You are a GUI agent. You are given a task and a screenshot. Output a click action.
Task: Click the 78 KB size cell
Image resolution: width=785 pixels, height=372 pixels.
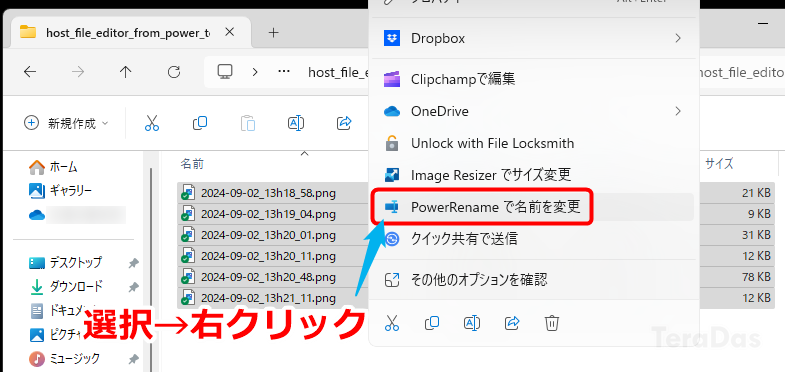pos(756,277)
